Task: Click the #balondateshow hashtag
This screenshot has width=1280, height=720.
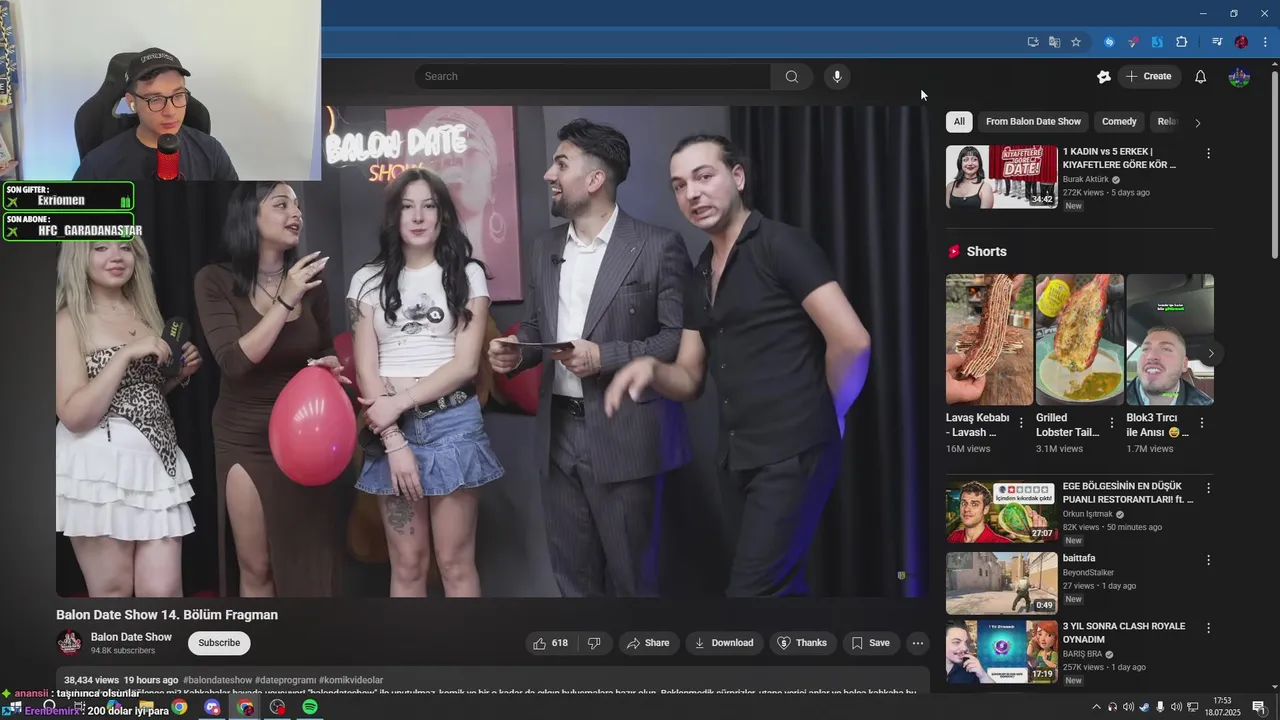Action: click(x=217, y=680)
